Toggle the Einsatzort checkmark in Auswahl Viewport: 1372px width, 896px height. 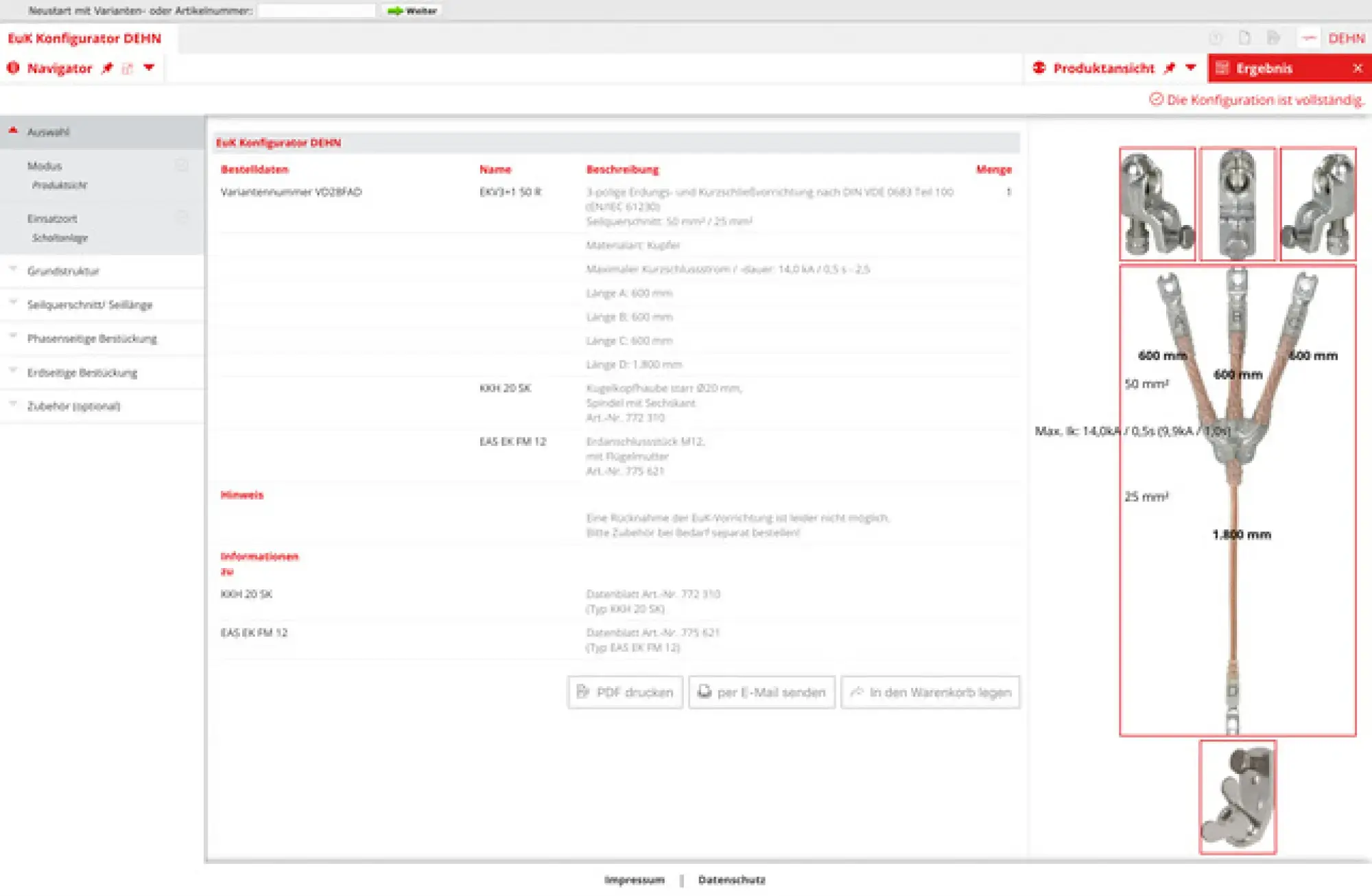point(182,217)
